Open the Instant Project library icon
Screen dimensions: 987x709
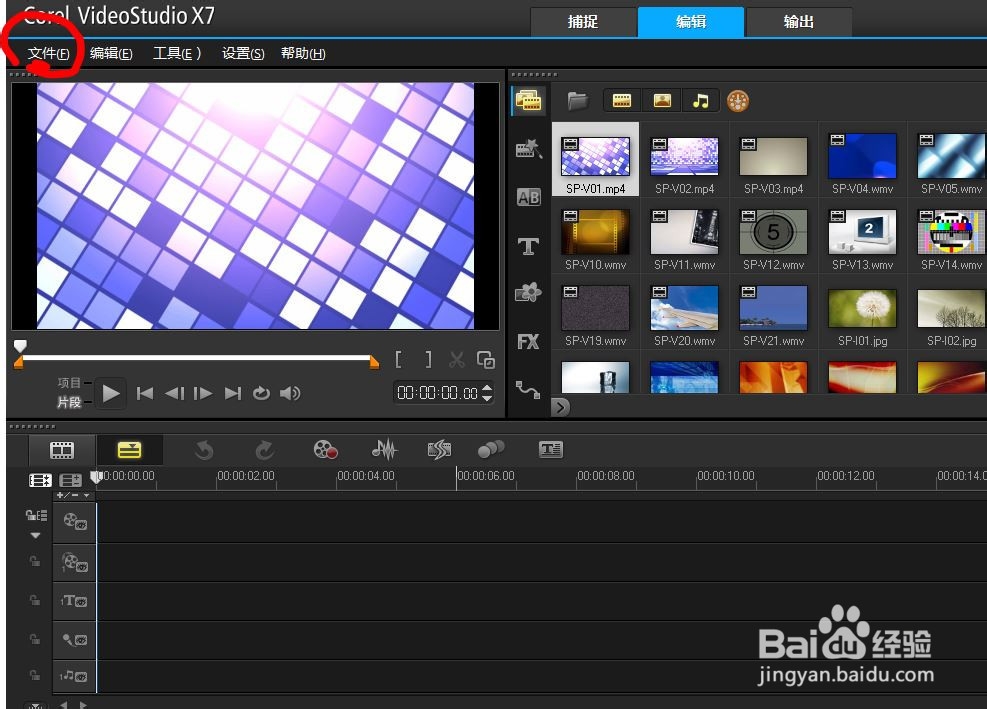click(528, 149)
